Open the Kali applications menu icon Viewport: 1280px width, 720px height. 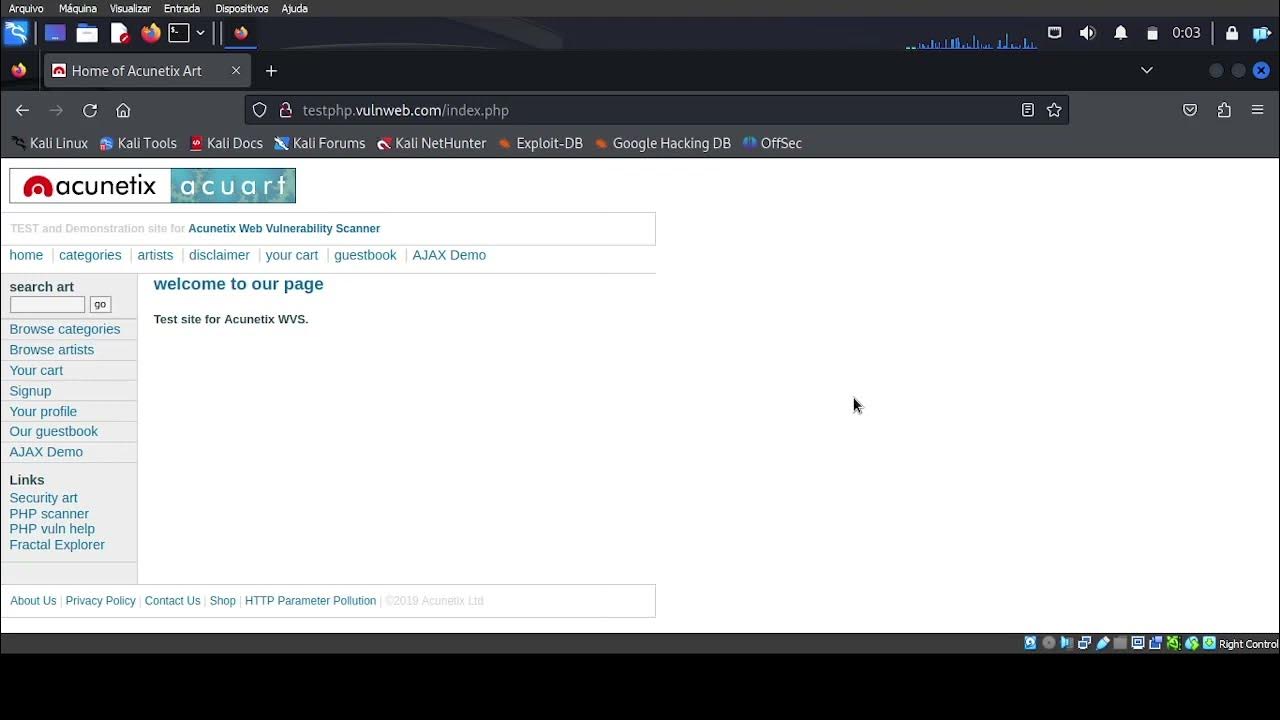16,33
